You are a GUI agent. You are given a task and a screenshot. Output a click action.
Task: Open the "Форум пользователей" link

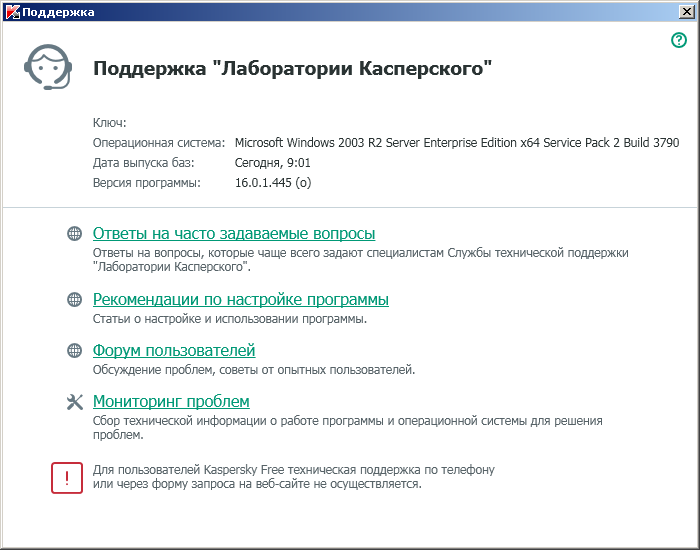point(174,350)
